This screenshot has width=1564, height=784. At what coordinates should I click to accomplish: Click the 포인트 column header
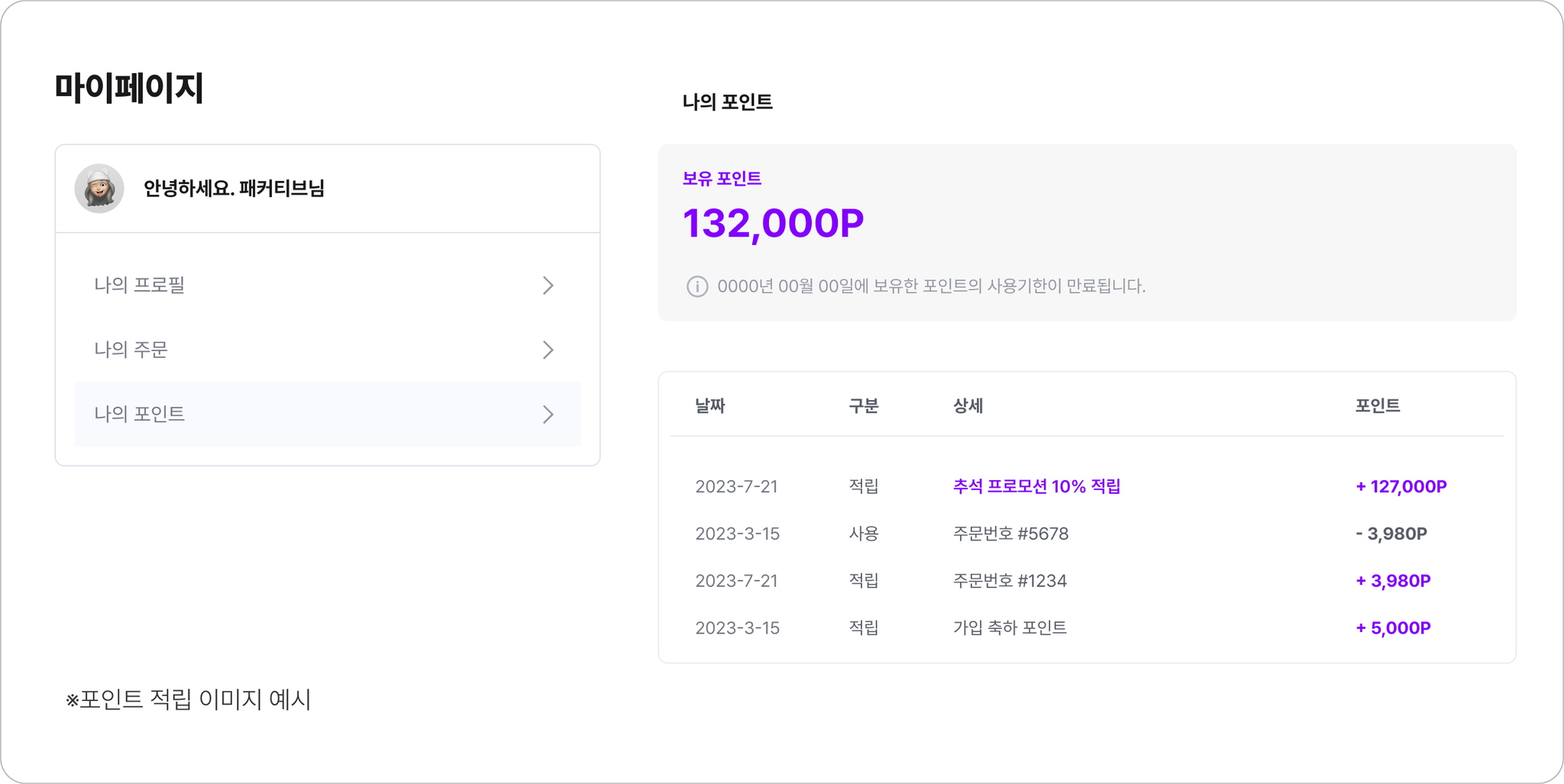click(1378, 406)
